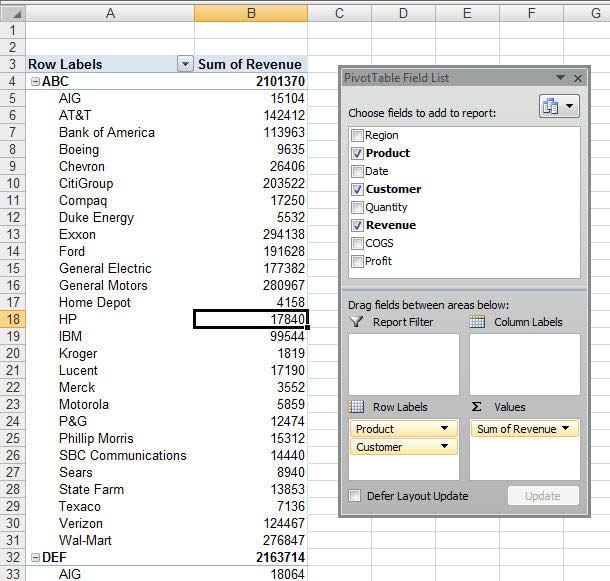Uncheck the Product field checkbox
610x581 pixels.
point(357,153)
